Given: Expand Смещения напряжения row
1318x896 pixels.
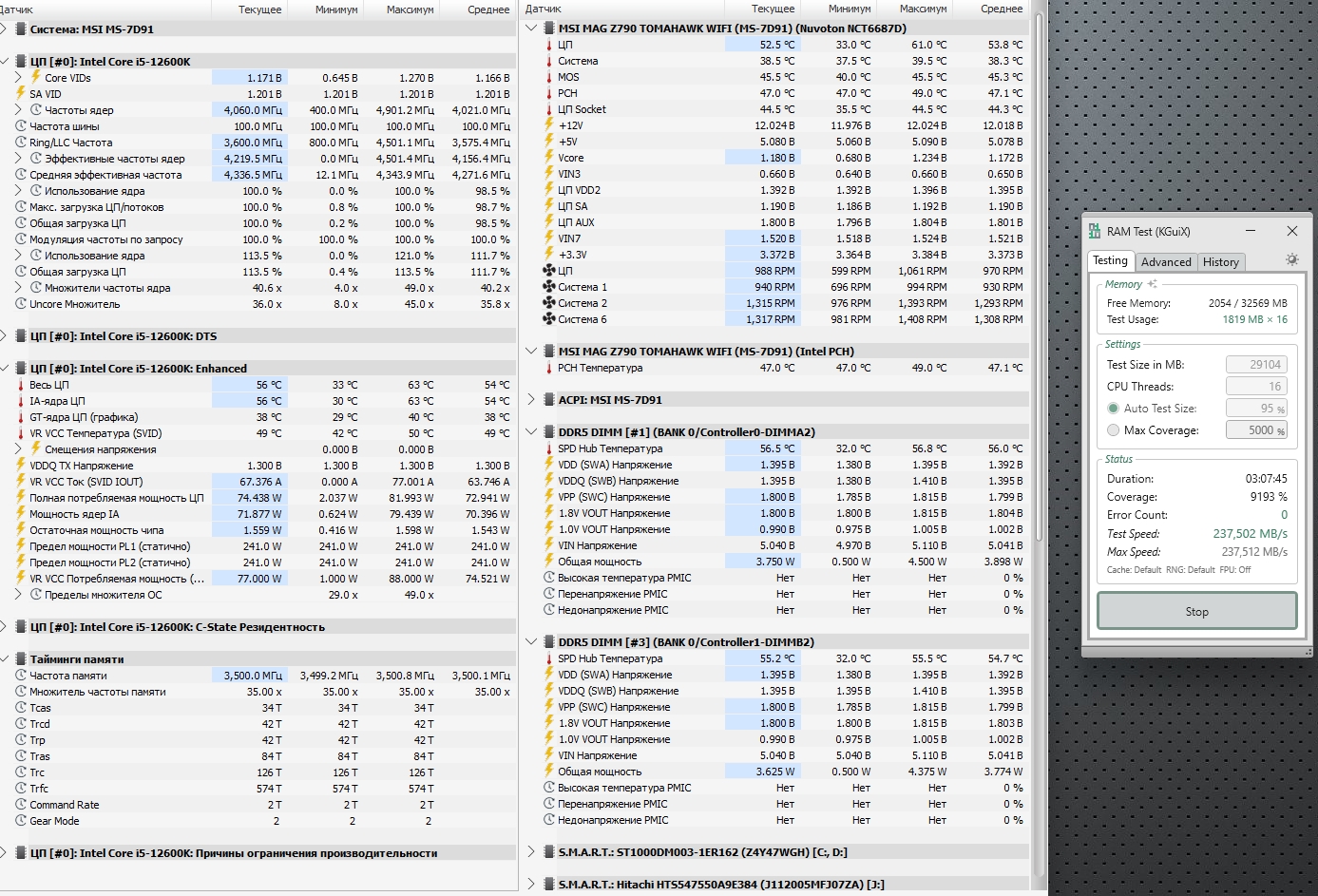Looking at the screenshot, I should [x=19, y=448].
